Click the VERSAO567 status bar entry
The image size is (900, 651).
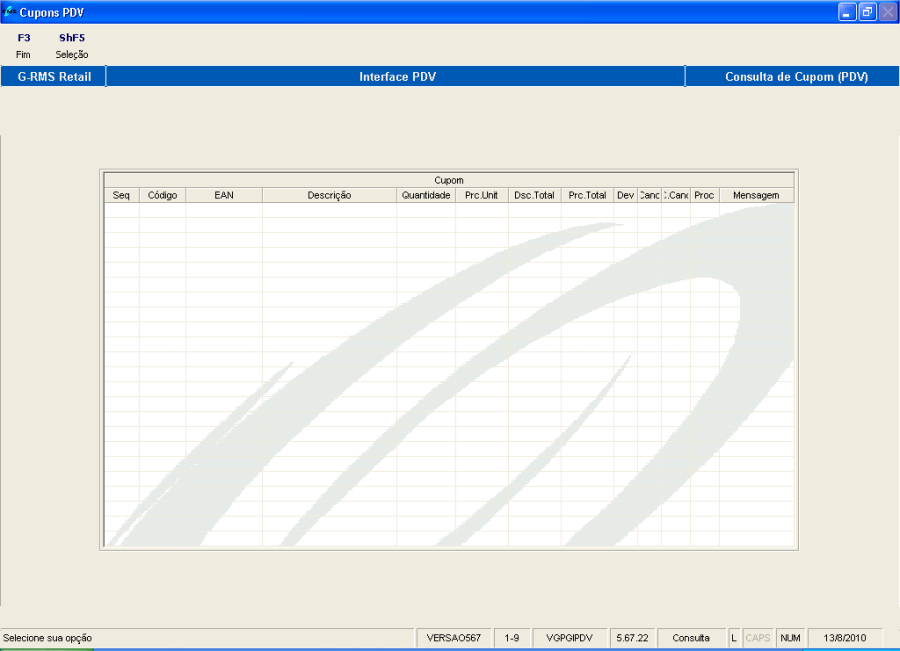(x=453, y=638)
